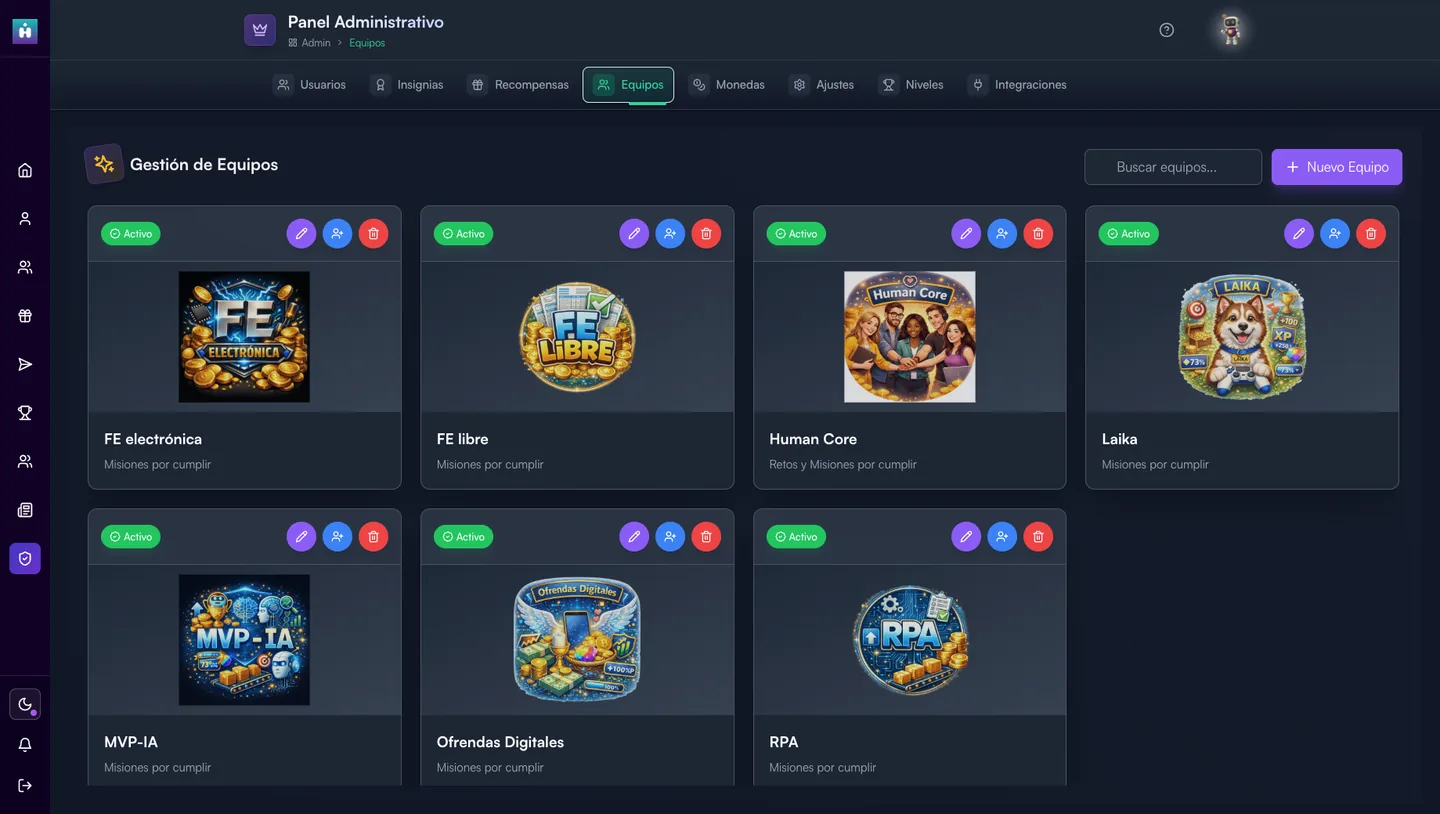Edit the MVP-IA team
Viewport: 1440px width, 814px height.
click(x=301, y=537)
